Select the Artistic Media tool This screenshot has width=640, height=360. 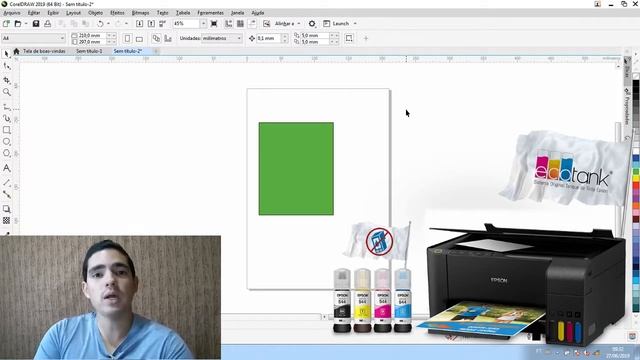coord(7,118)
